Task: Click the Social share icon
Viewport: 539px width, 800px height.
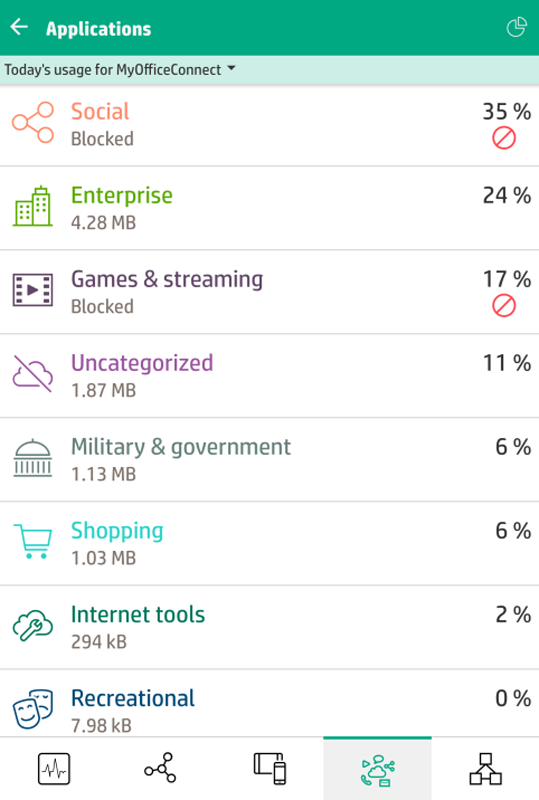Action: [x=33, y=123]
